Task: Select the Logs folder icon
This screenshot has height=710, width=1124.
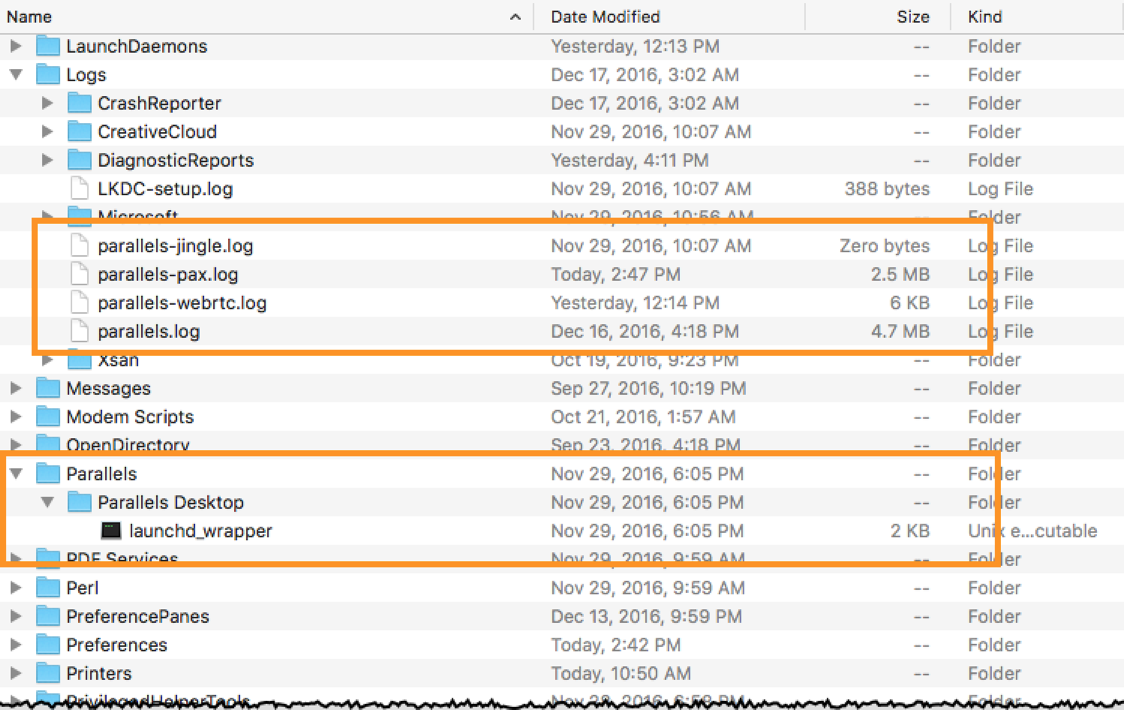Action: coord(48,75)
